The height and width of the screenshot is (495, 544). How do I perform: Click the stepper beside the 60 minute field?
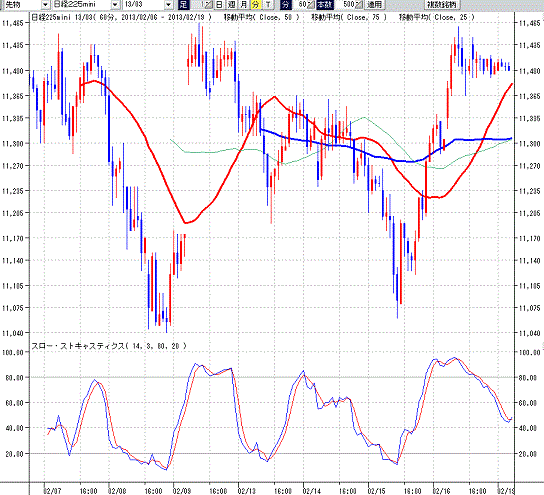(311, 5)
